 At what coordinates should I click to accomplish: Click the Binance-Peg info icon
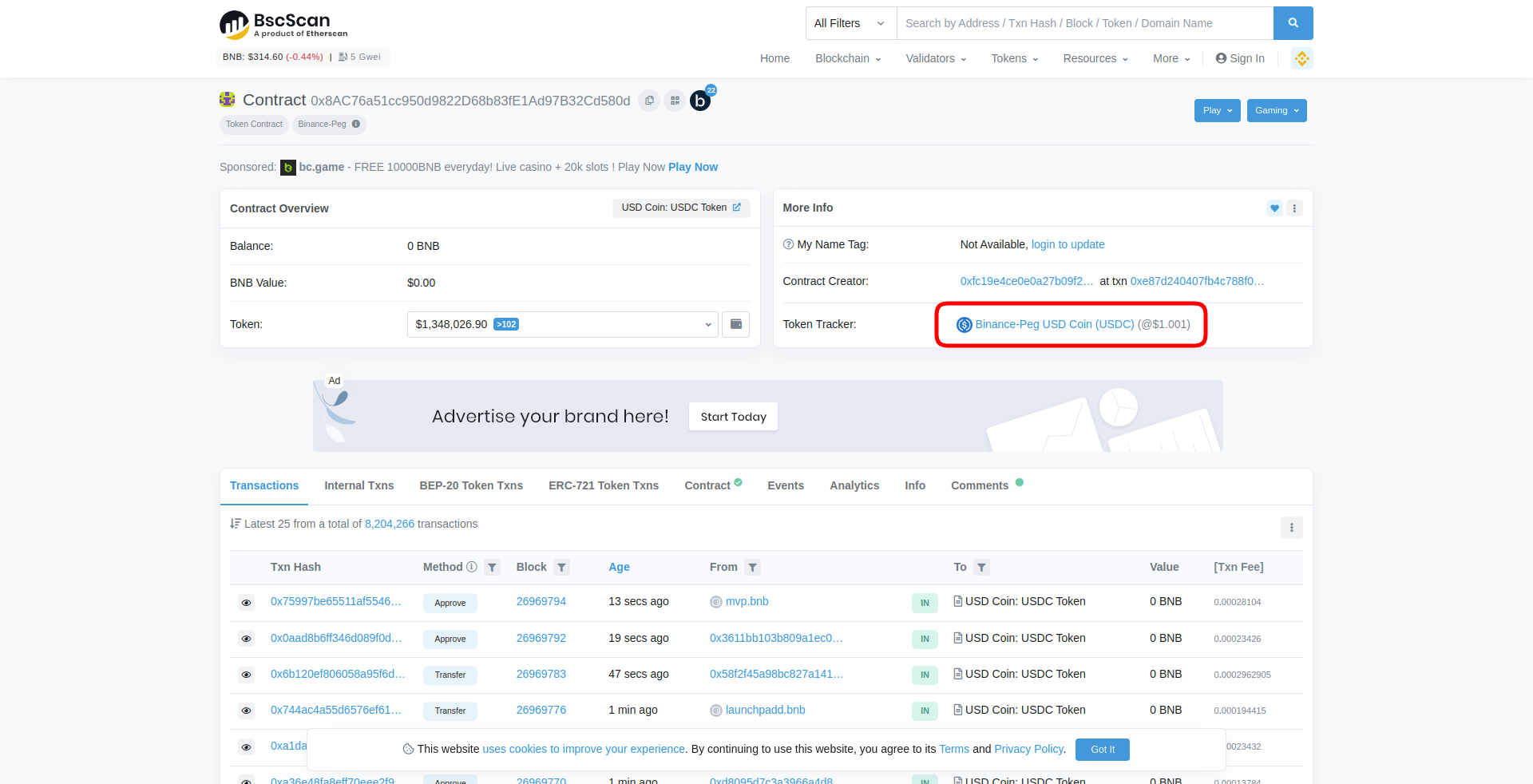click(x=356, y=124)
